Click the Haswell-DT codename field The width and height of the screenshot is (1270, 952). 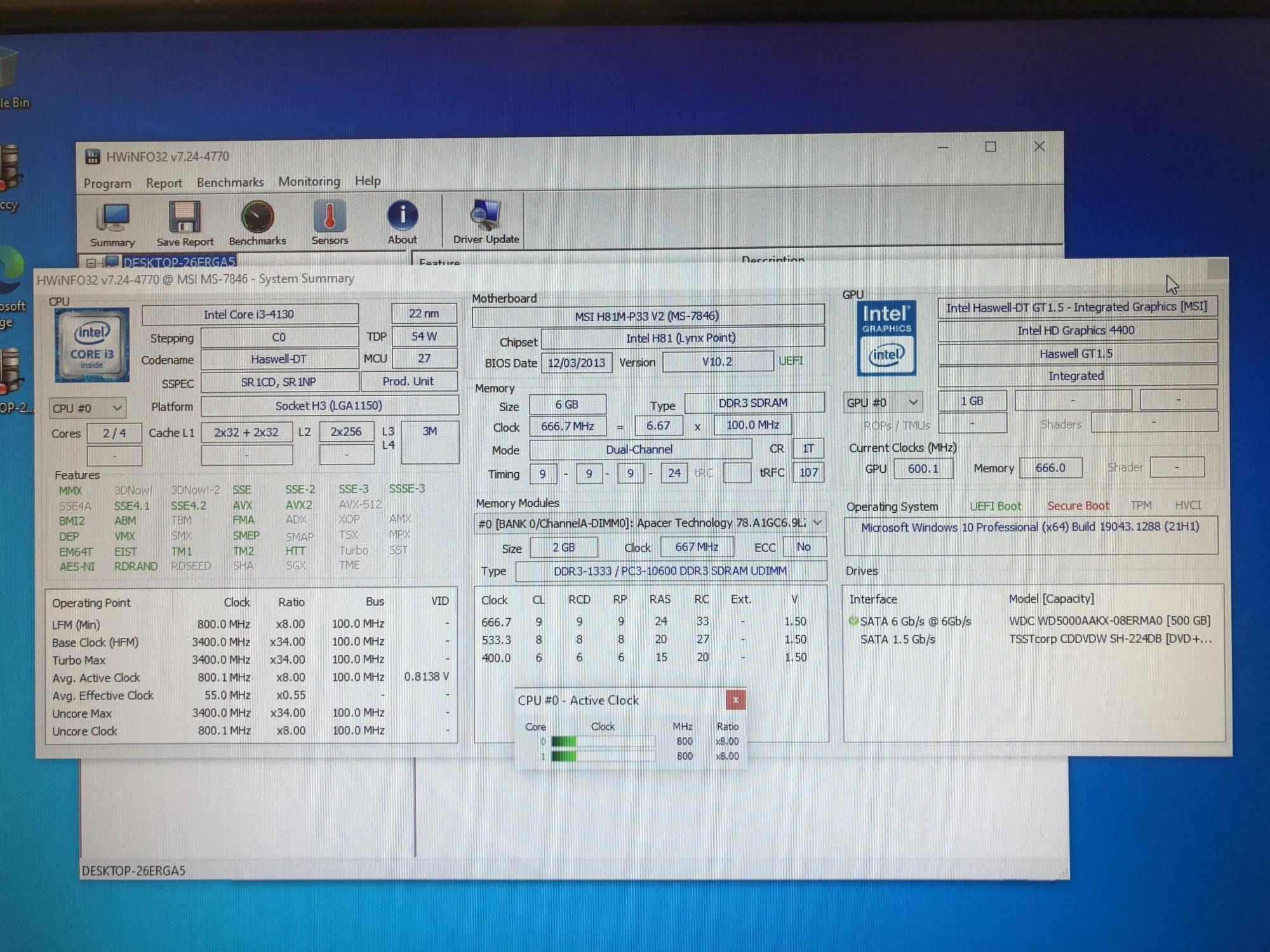279,359
